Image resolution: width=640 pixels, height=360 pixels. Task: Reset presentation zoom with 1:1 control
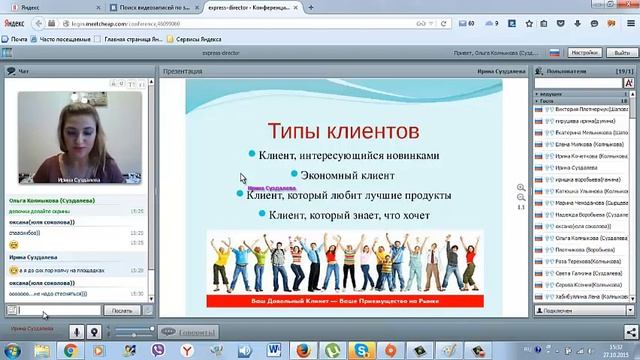pos(521,207)
